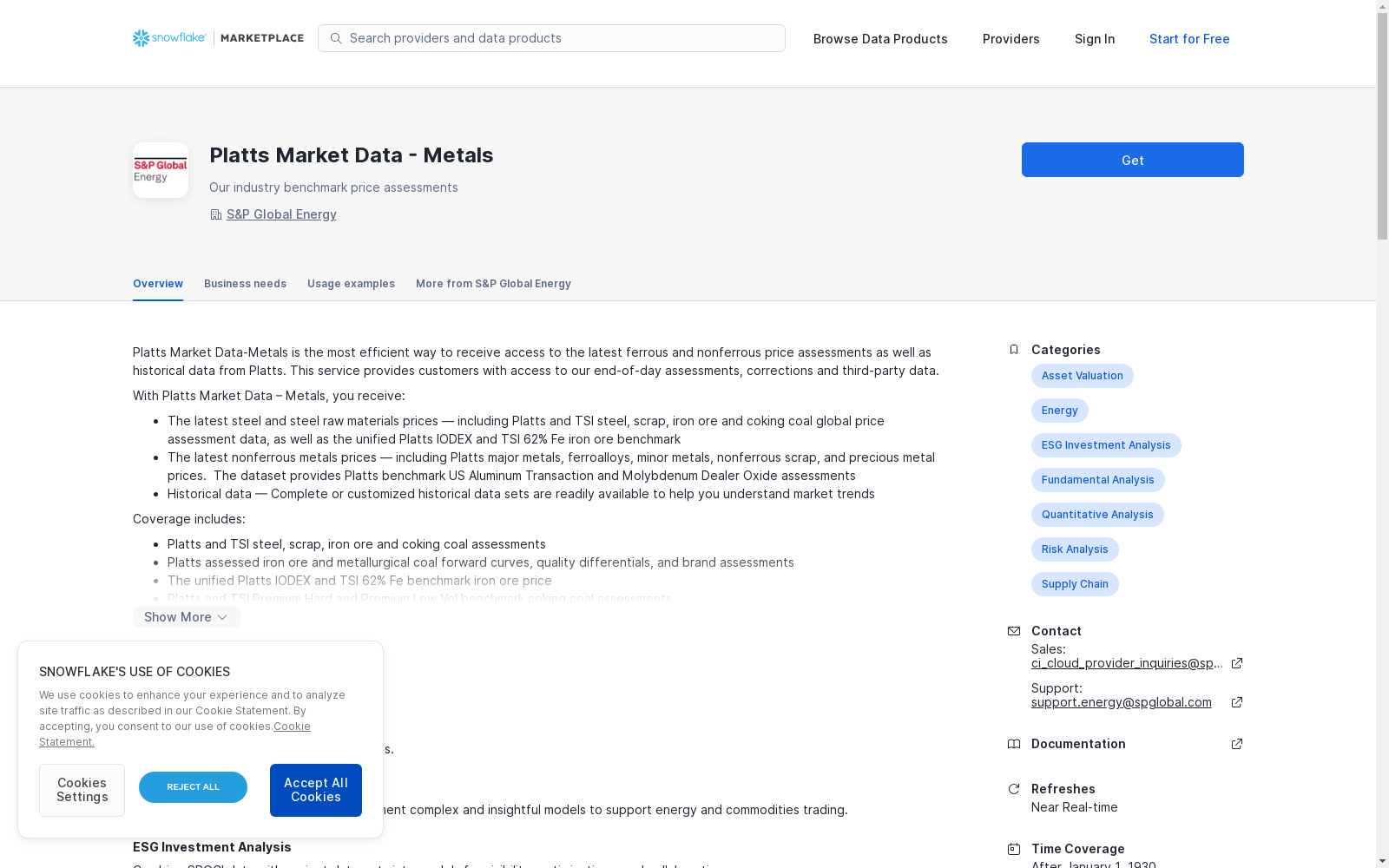The height and width of the screenshot is (868, 1389).
Task: Open the Documentation external link icon
Action: pyautogui.click(x=1237, y=744)
